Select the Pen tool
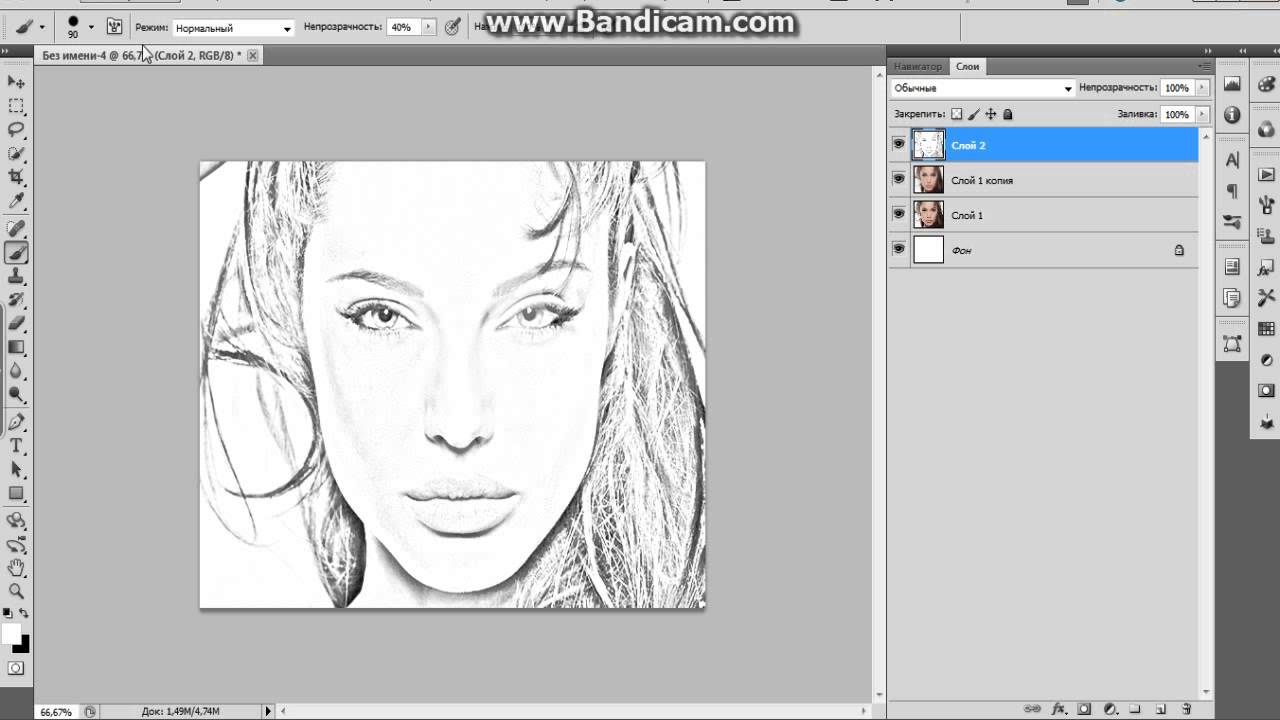1280x720 pixels. click(16, 422)
